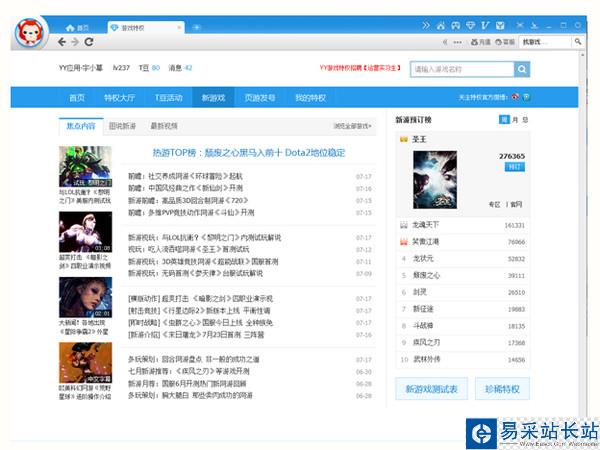This screenshot has width=600, height=450.
Task: Open 笑傲江湖 in the ranking list
Action: pos(426,242)
